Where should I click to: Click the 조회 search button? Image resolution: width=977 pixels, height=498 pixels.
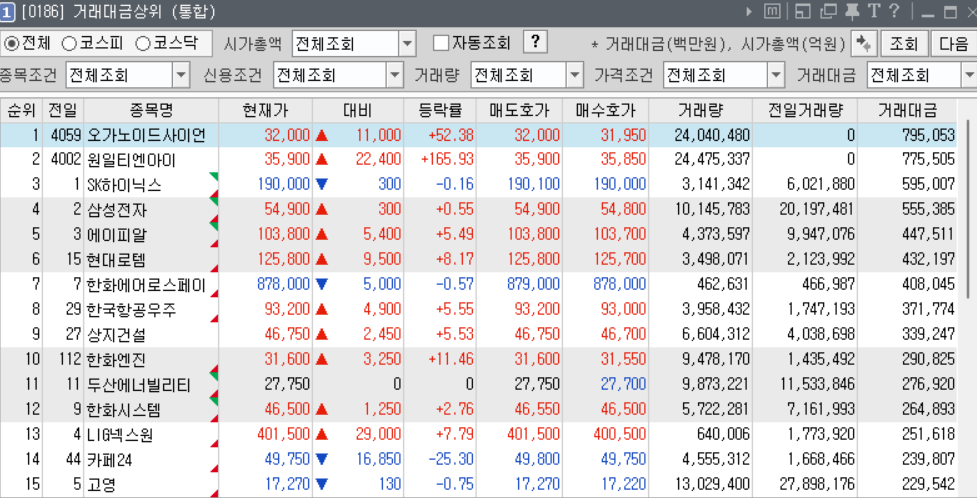904,44
